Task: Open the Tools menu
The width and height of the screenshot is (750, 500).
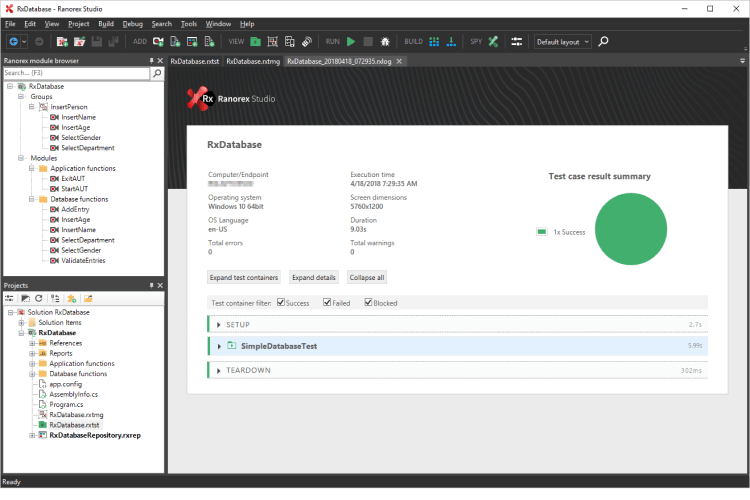Action: 189,24
